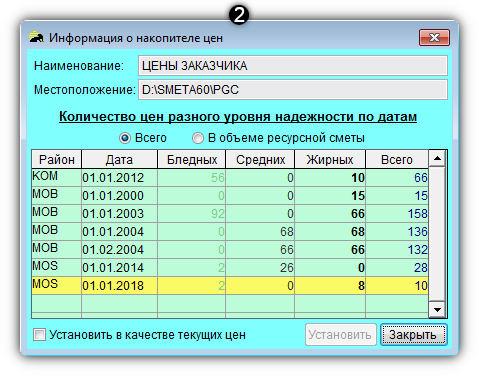Click the Район column header
The width and height of the screenshot is (479, 376).
57,160
